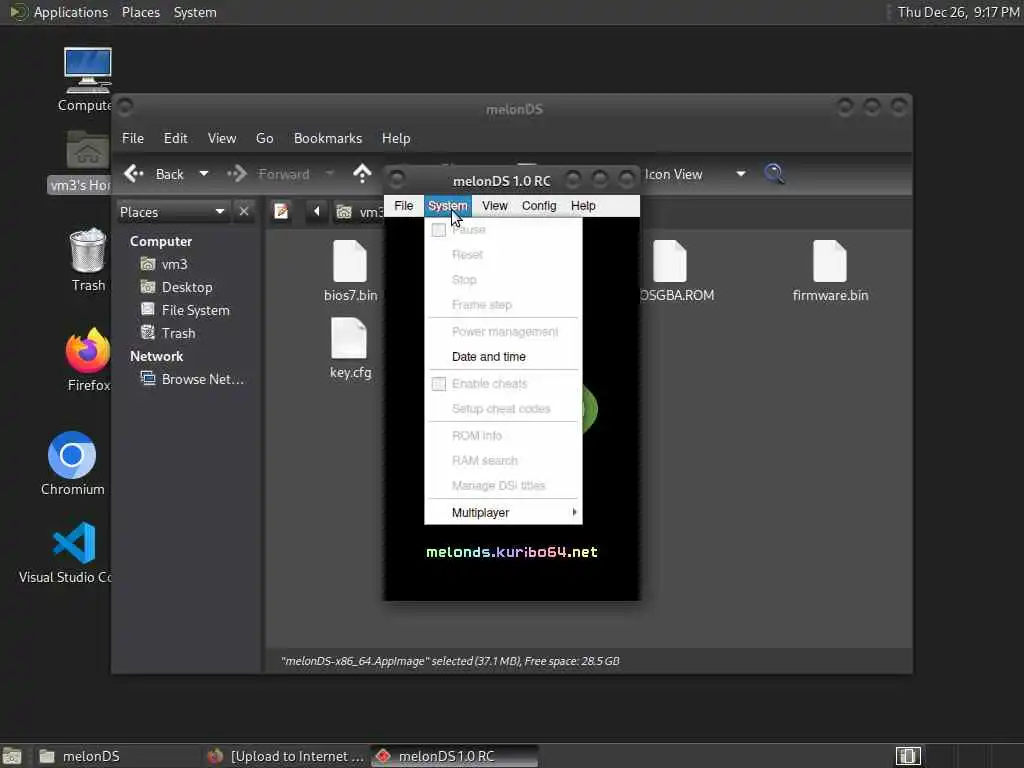1024x768 pixels.
Task: Toggle the location edit pencil icon
Action: point(281,212)
